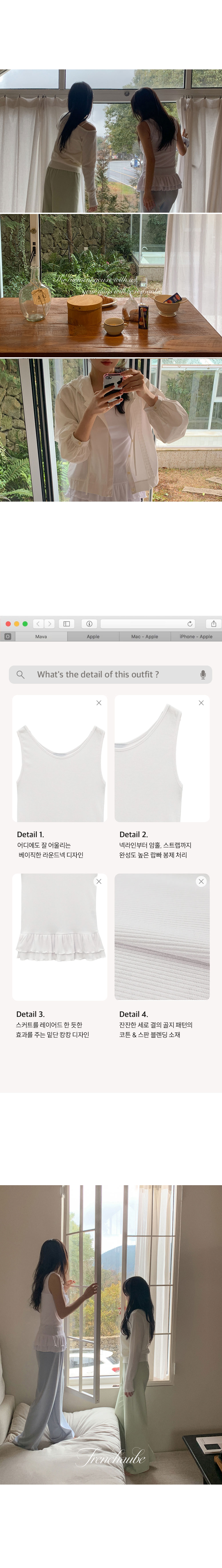The image size is (222, 1568).
Task: Open the Mac - Apple tab
Action: (x=145, y=637)
